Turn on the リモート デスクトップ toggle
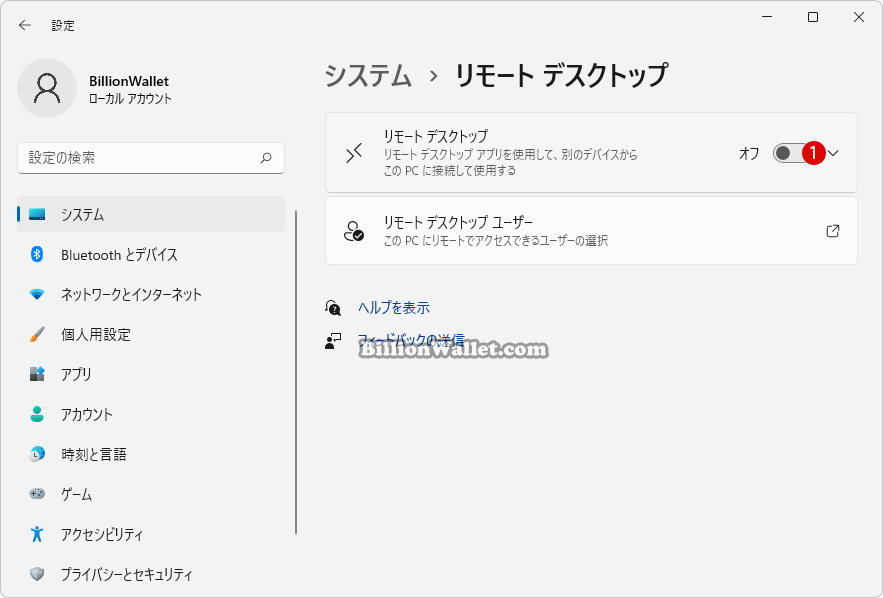883x598 pixels. point(790,153)
